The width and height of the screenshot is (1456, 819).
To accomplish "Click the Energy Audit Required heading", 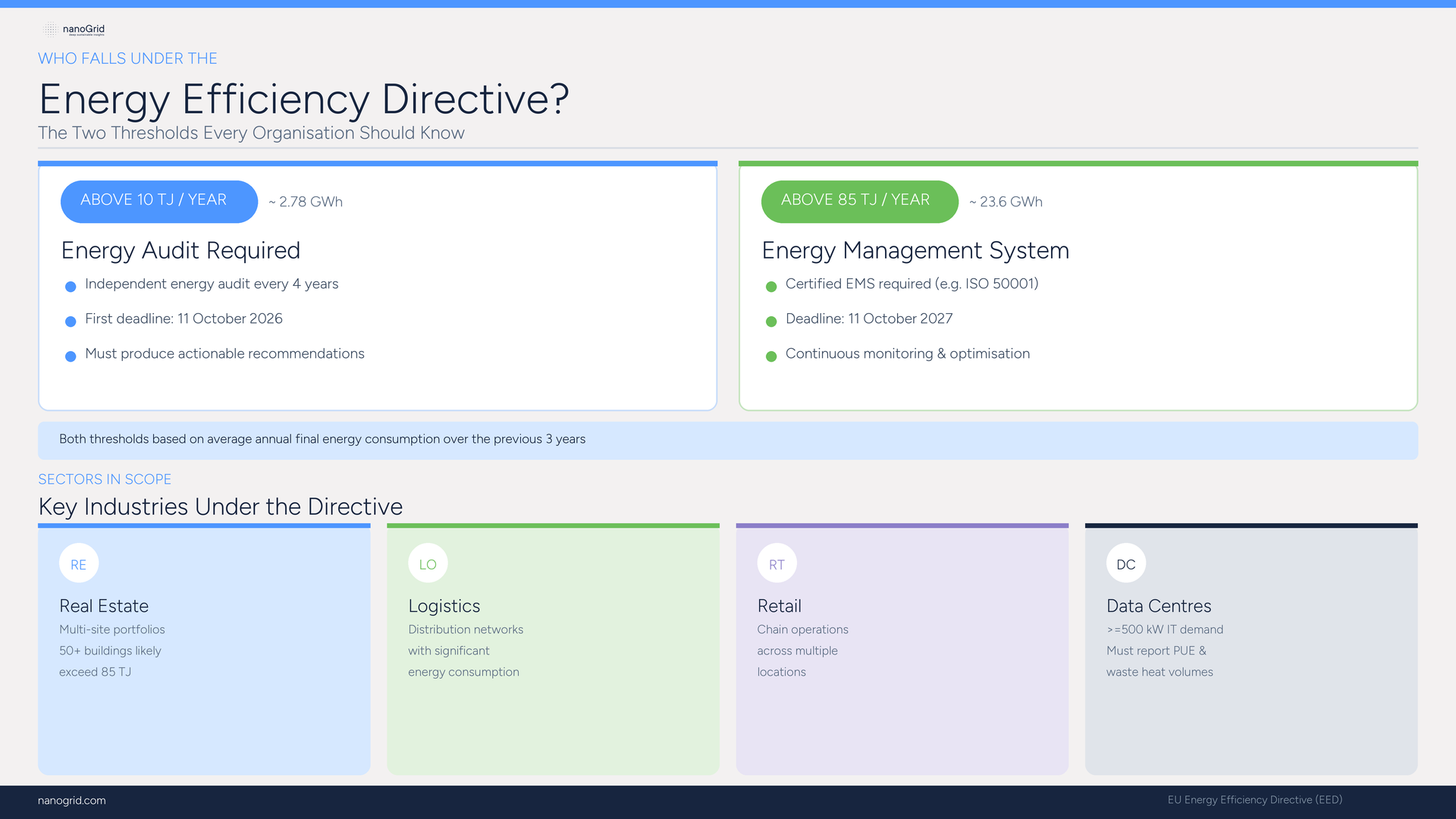I will point(180,250).
